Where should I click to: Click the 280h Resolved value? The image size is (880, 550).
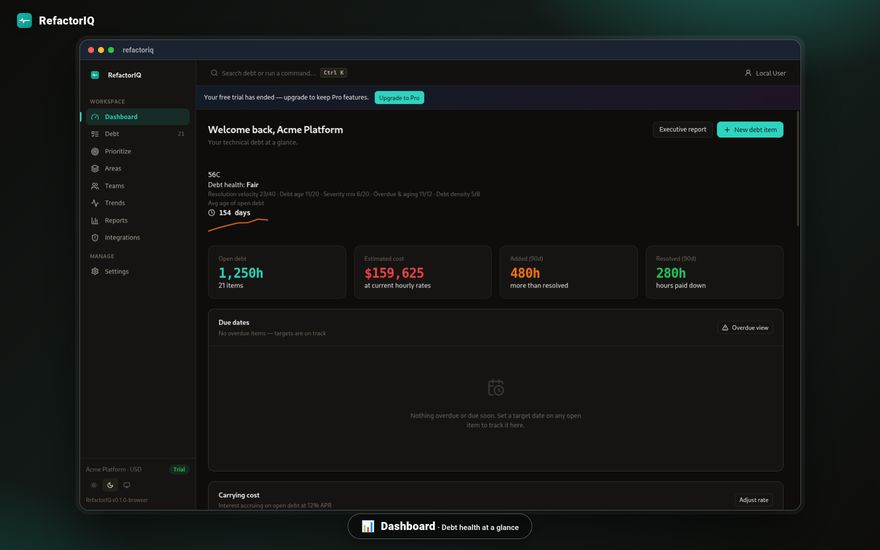coord(671,273)
